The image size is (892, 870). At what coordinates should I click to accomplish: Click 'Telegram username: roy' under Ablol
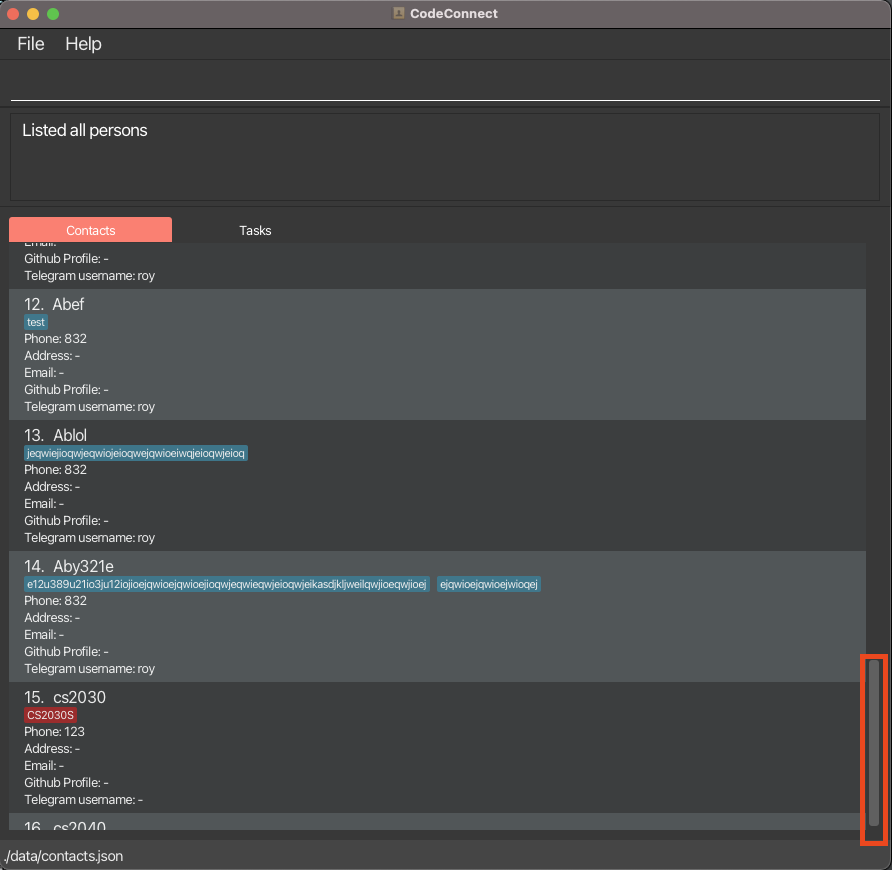click(89, 538)
